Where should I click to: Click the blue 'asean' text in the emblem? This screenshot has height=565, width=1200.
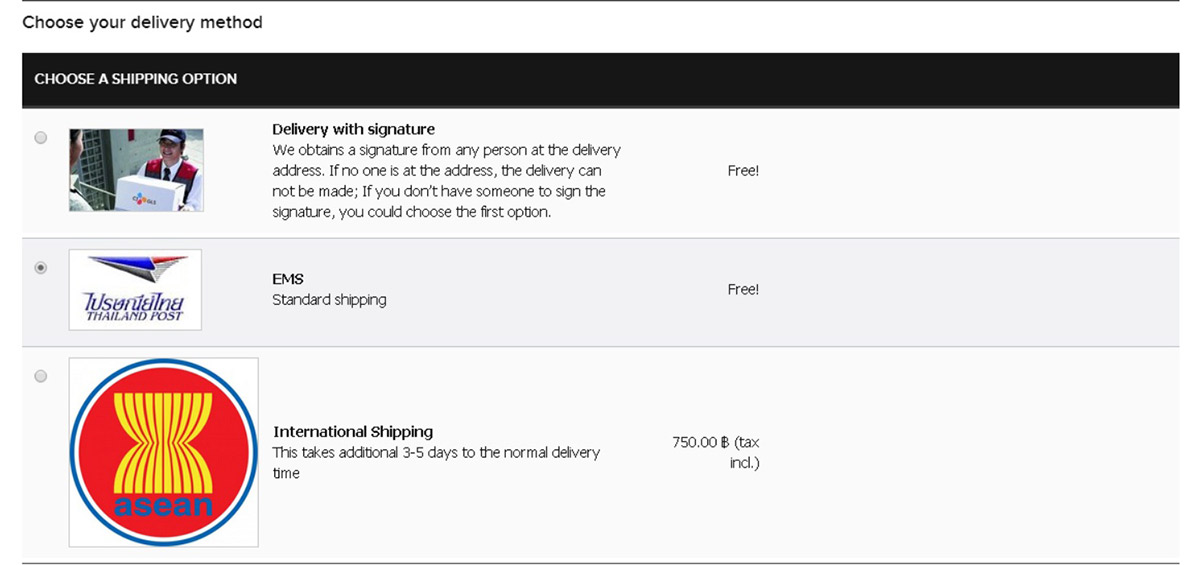coord(164,503)
